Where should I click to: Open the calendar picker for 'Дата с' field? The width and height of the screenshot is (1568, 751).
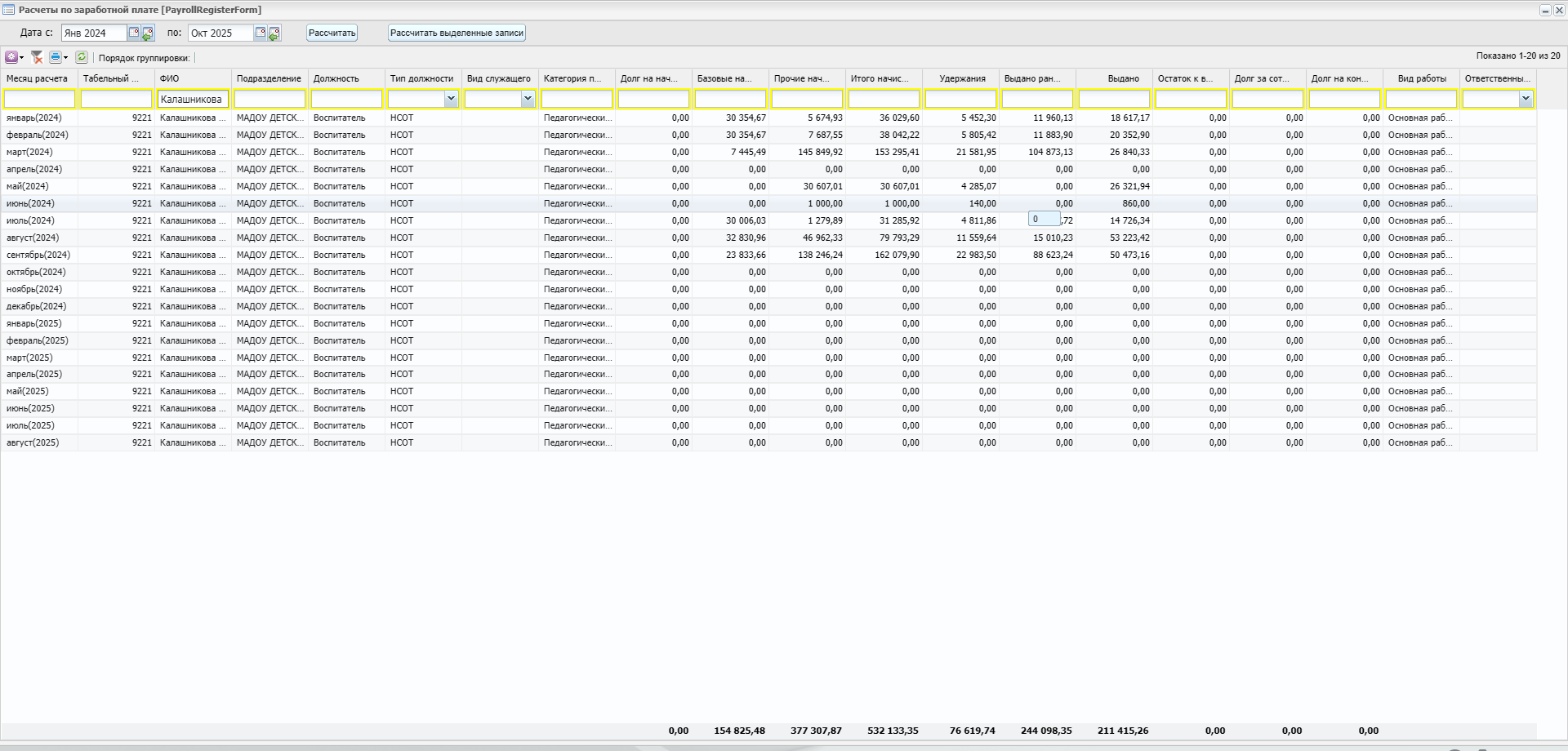pyautogui.click(x=134, y=33)
